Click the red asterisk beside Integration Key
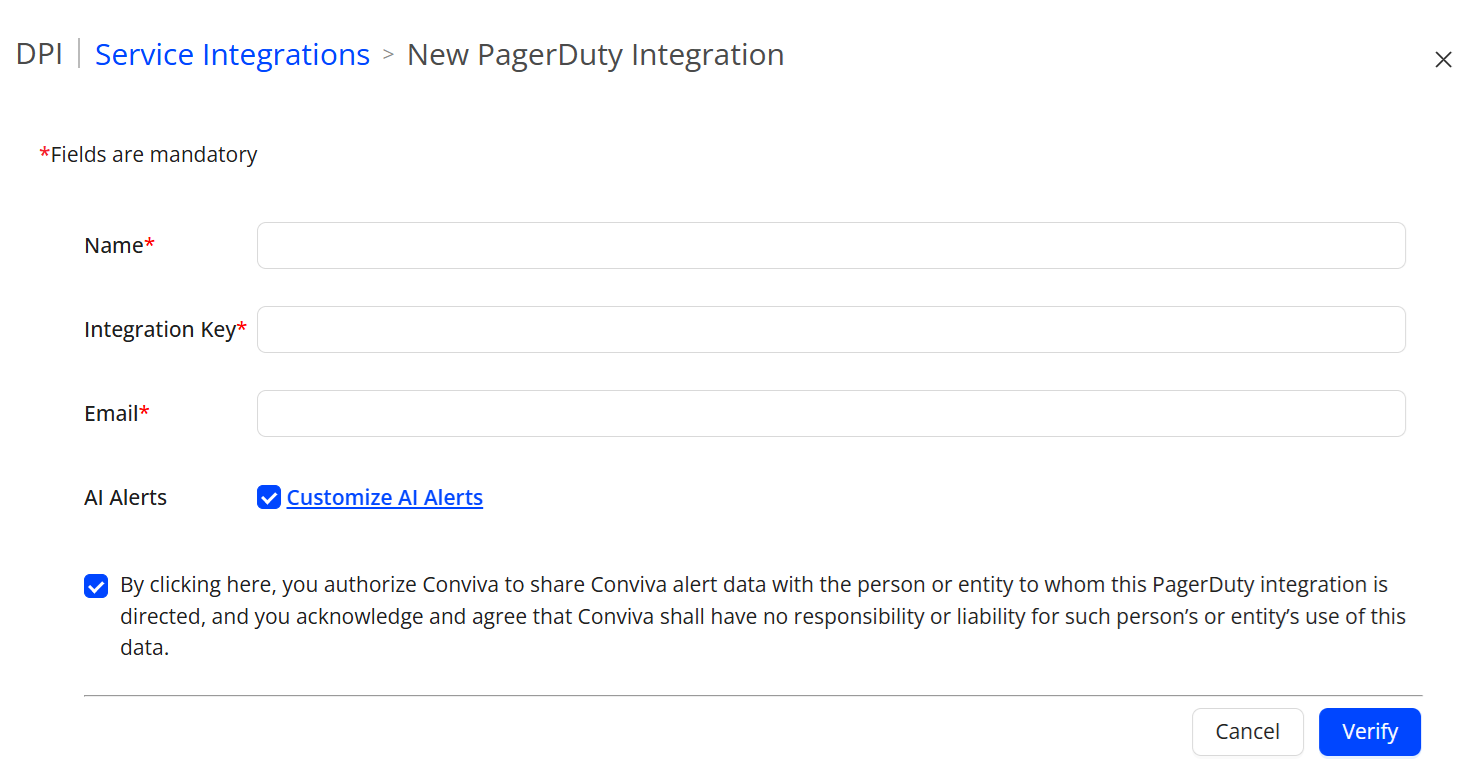Screen dimensions: 1473x761 coord(242,328)
